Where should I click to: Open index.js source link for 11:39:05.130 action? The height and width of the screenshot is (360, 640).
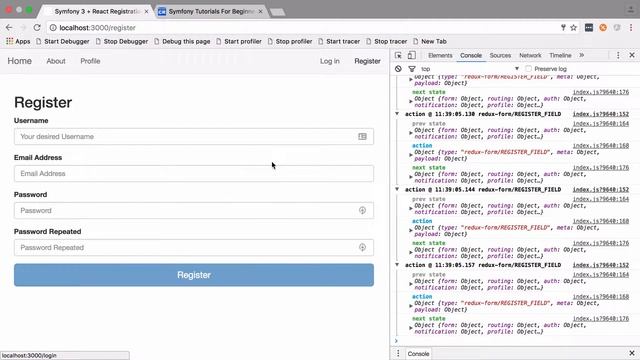pos(600,114)
